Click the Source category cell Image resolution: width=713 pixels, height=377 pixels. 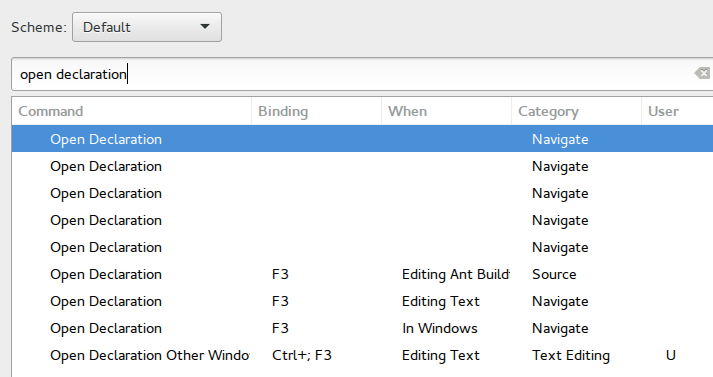point(554,274)
